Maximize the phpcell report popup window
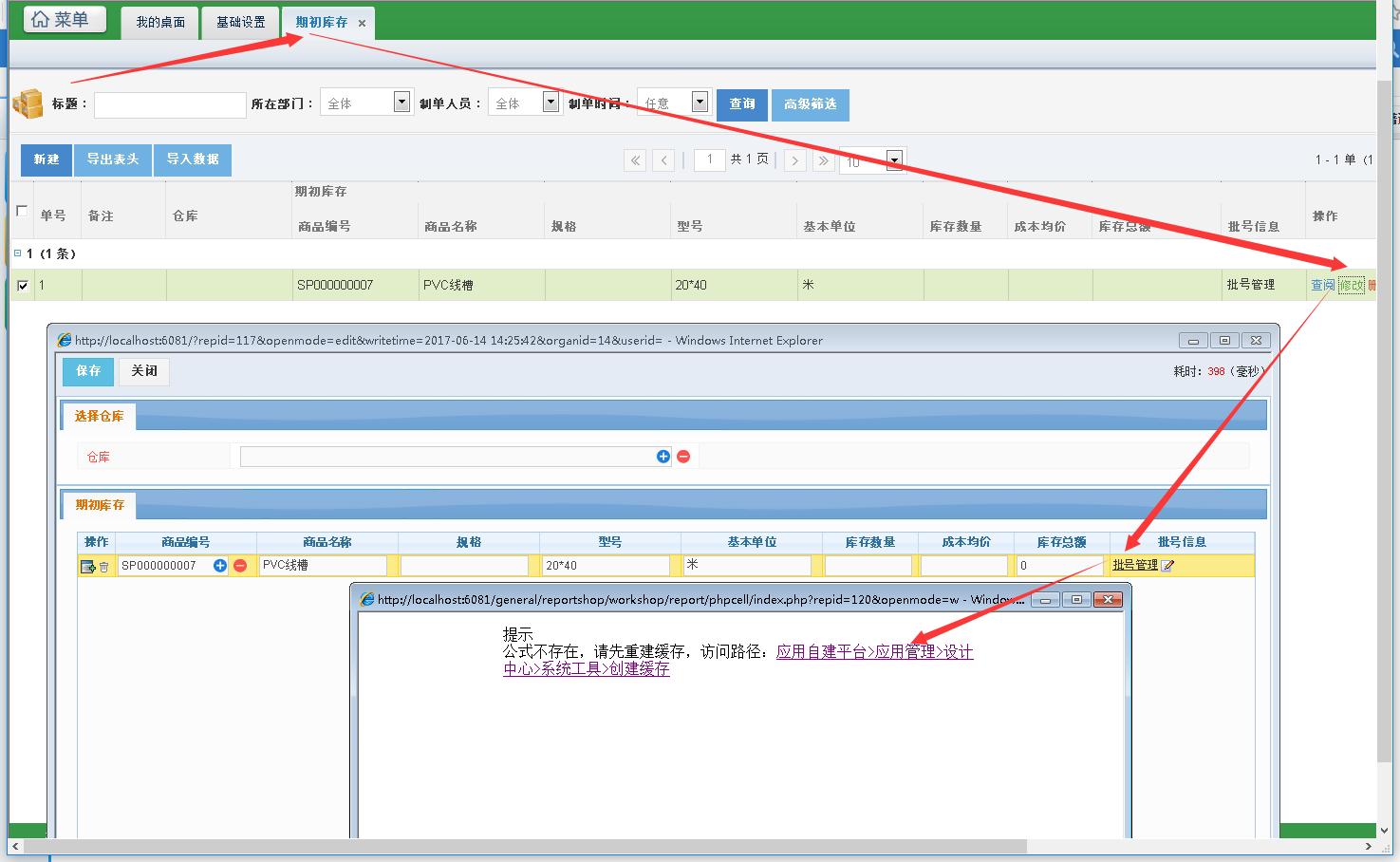Viewport: 1400px width, 862px height. (1076, 599)
